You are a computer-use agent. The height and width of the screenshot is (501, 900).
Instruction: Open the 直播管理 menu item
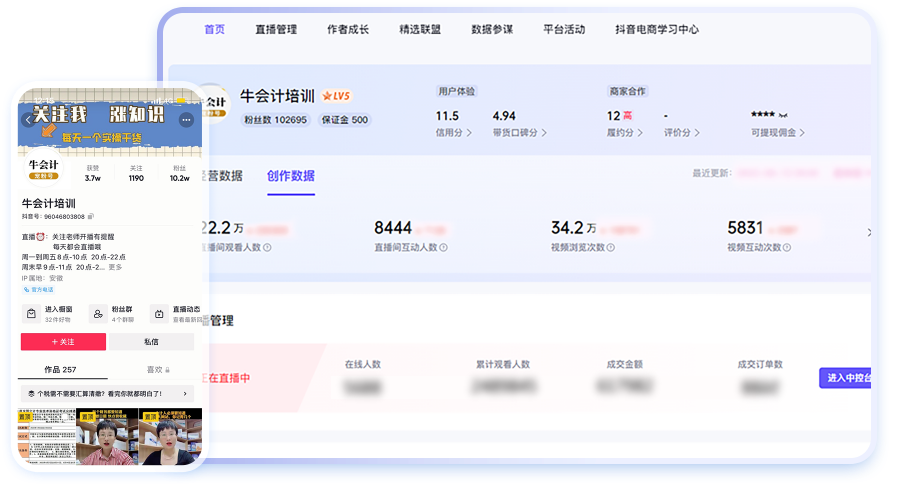click(276, 29)
